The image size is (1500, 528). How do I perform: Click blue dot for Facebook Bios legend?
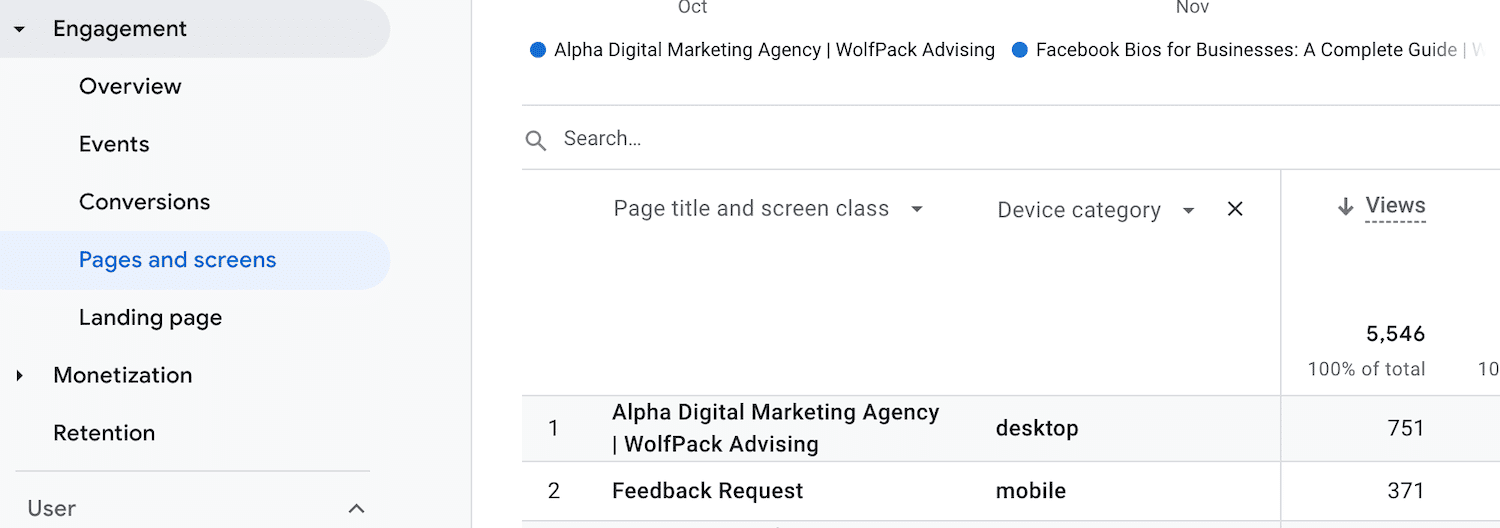pos(1020,50)
